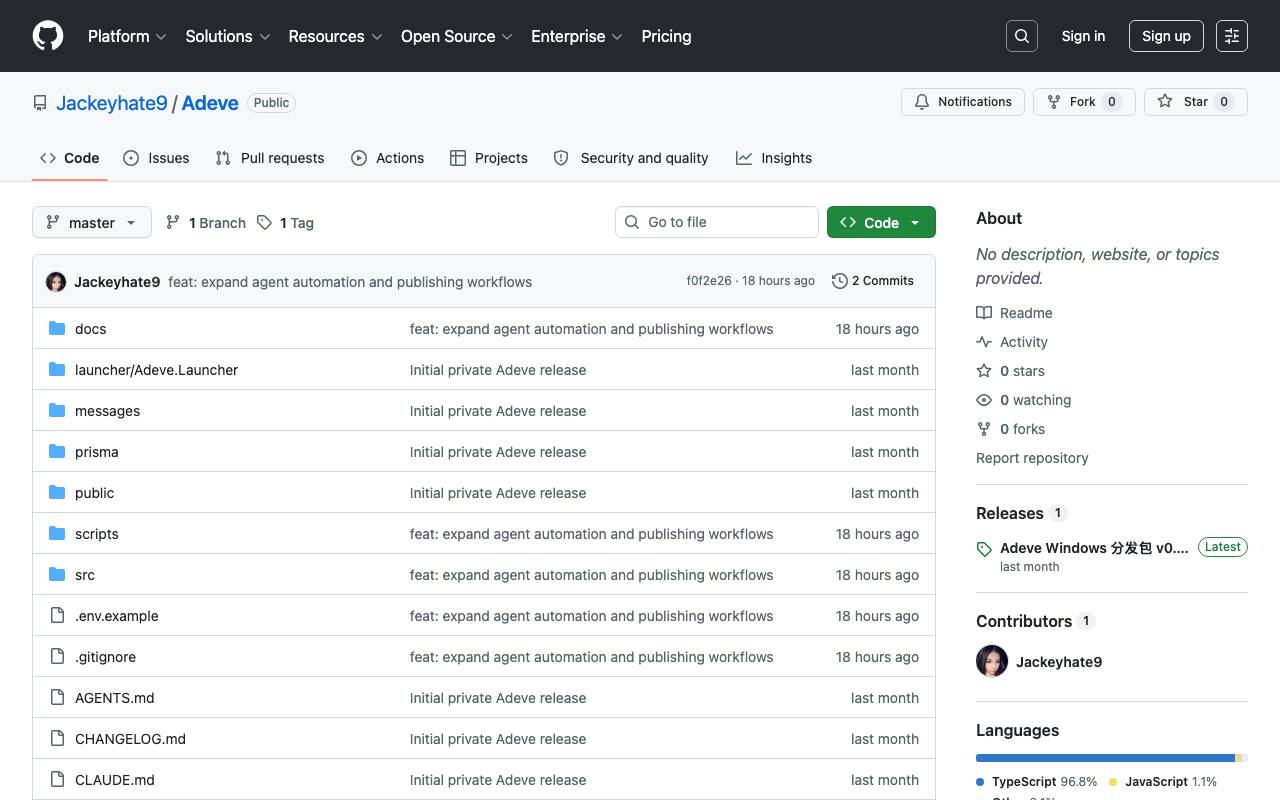The width and height of the screenshot is (1280, 800).
Task: Open the 2 Commits history link
Action: pyautogui.click(x=873, y=281)
